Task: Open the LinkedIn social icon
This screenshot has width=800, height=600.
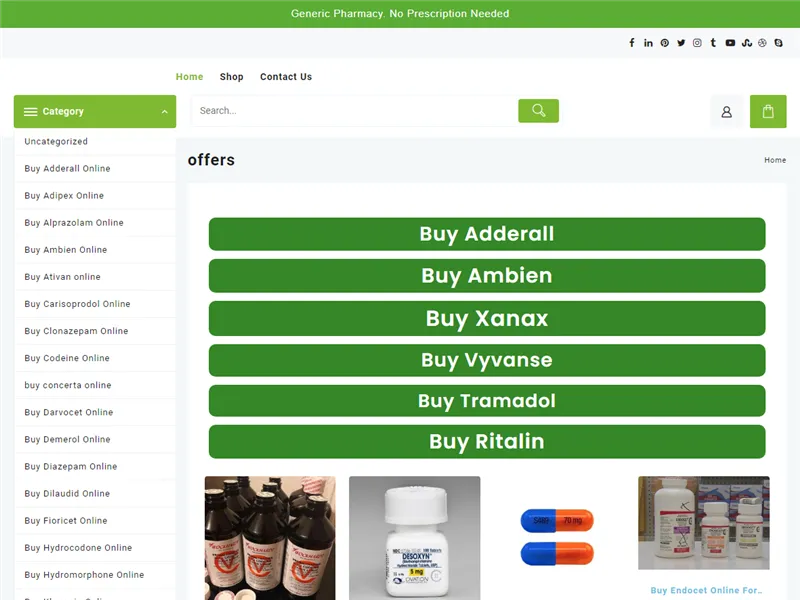Action: (648, 42)
